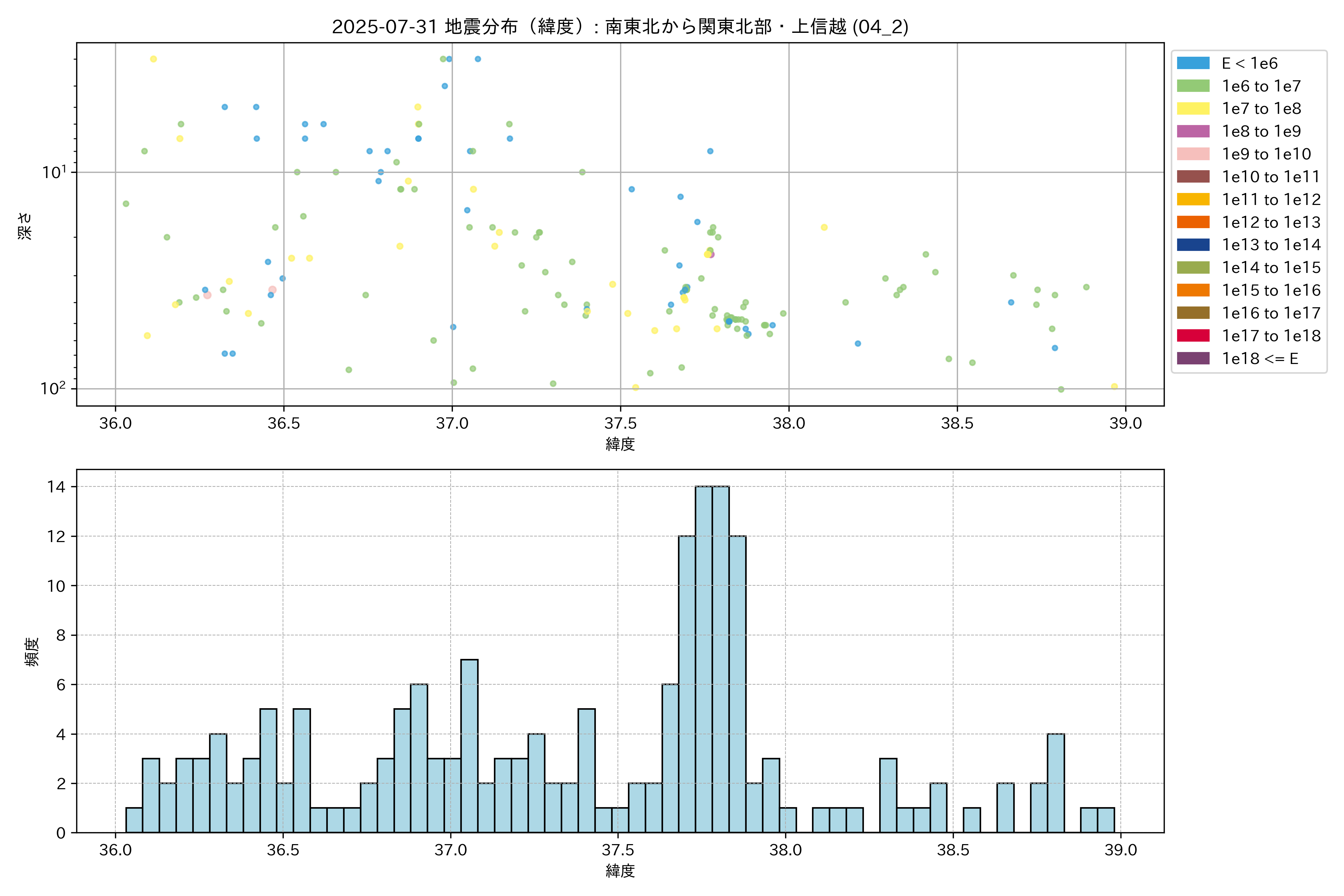Click the 頻度 y-axis label
1344x896 pixels.
click(x=32, y=651)
